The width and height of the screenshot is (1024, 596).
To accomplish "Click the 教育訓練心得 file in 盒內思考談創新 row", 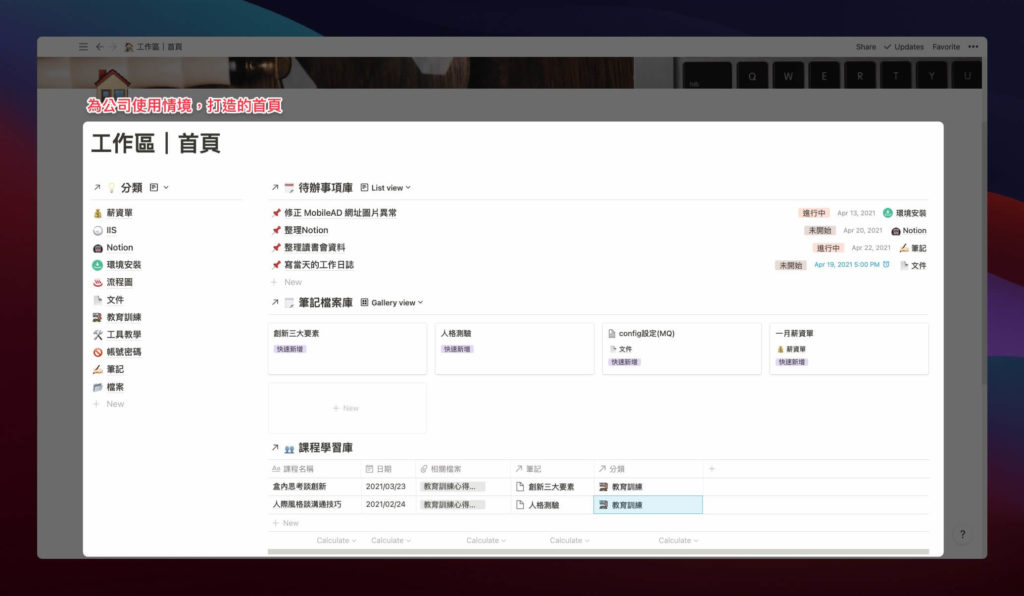I will point(452,486).
